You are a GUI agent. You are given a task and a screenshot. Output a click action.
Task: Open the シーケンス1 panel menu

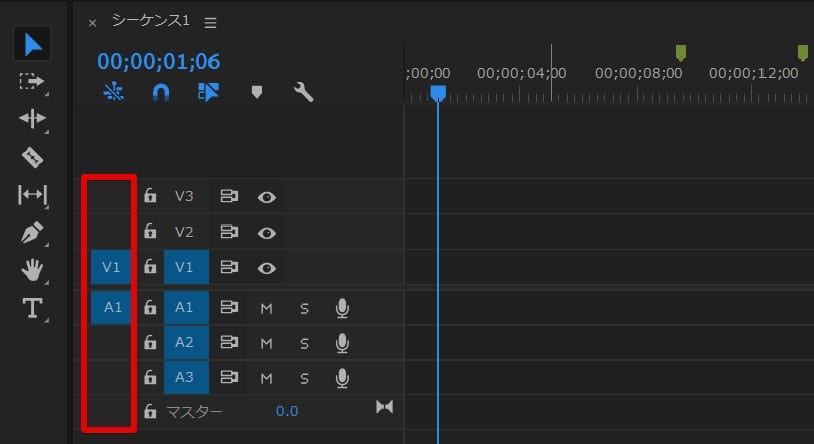[x=210, y=23]
